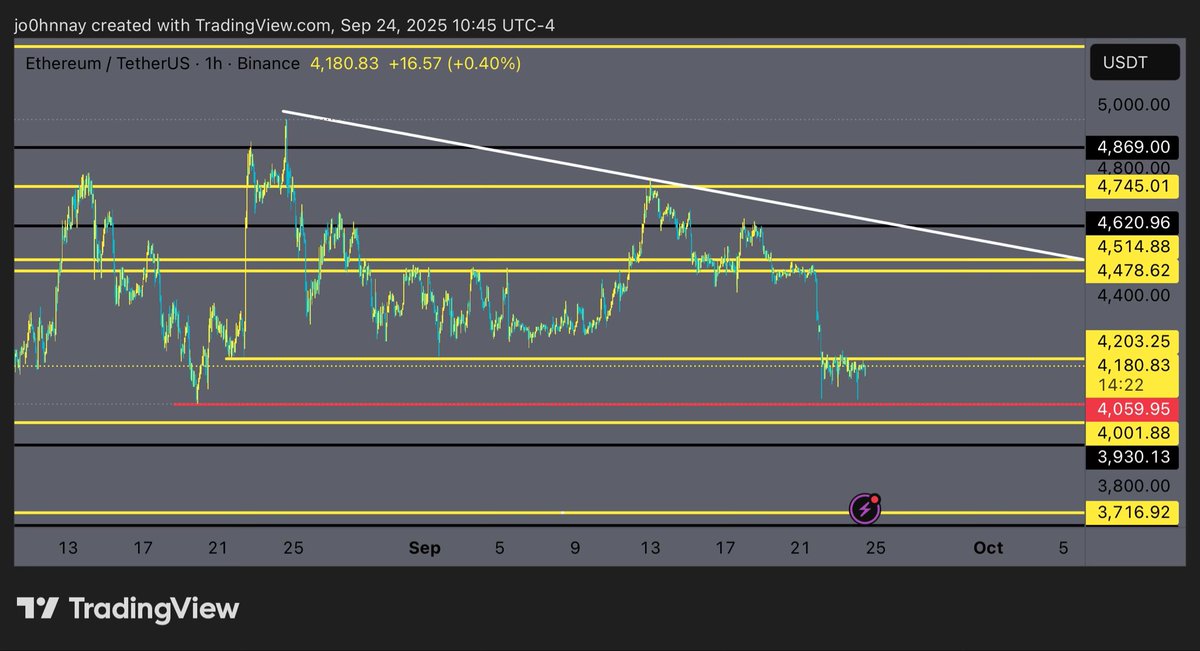Select the red 4,059.95 price label

[1134, 409]
